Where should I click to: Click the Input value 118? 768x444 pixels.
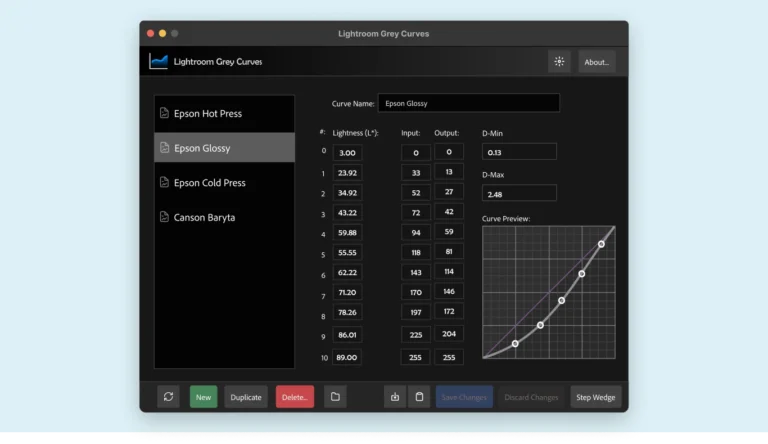pos(416,252)
